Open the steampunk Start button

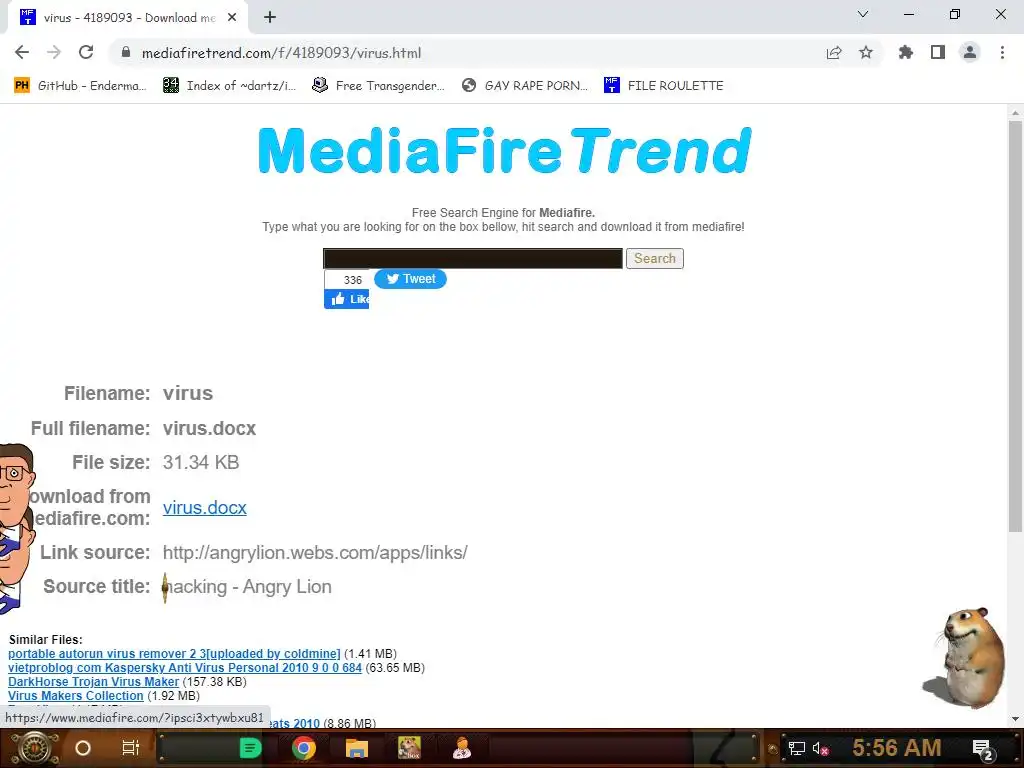pos(33,748)
